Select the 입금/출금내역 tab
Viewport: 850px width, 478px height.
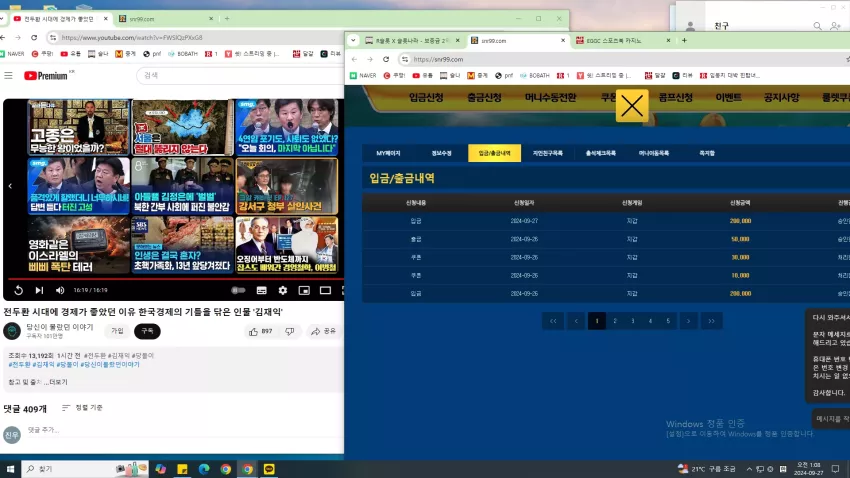pyautogui.click(x=494, y=153)
